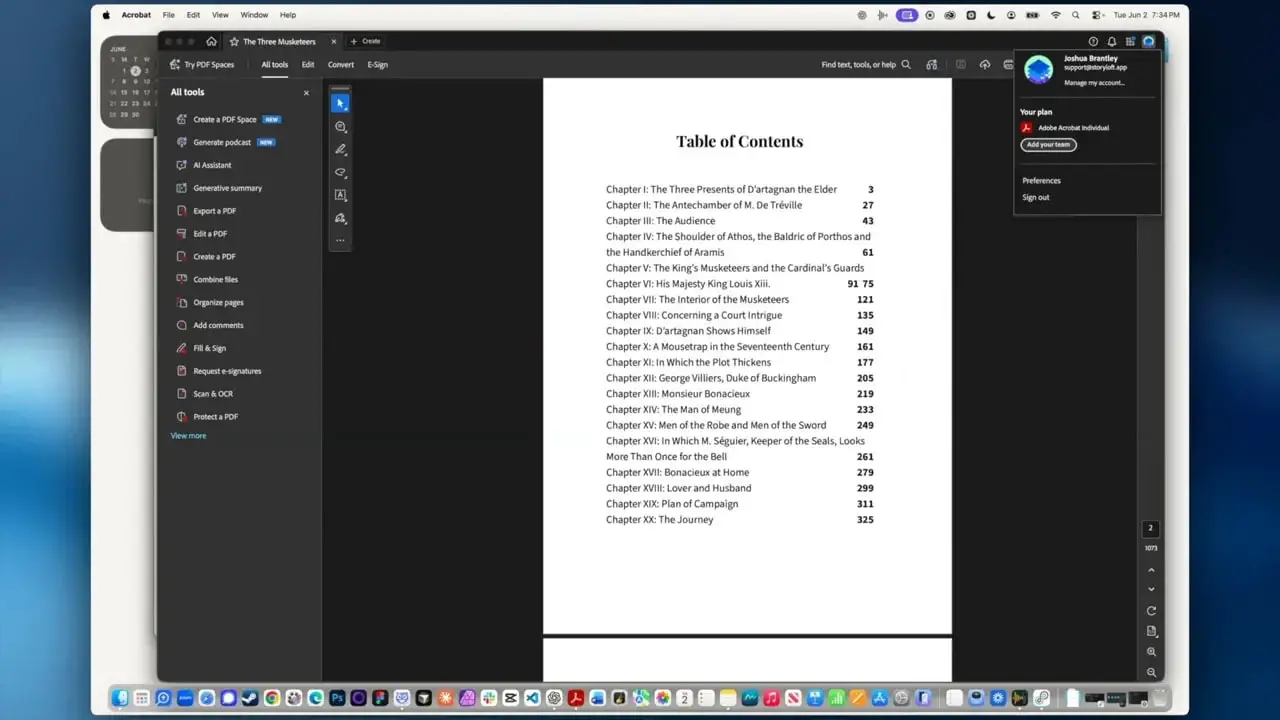Screen dimensions: 1280x720
Task: Open the Window menu in macOS menu bar
Action: [254, 15]
